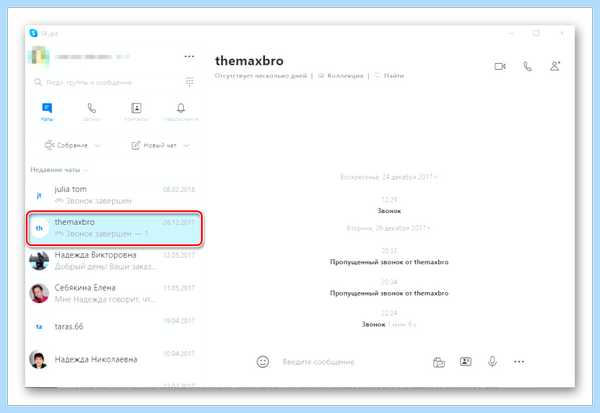Click the date 08.02.2018 in the julia tom row
The width and height of the screenshot is (600, 413).
tap(179, 189)
